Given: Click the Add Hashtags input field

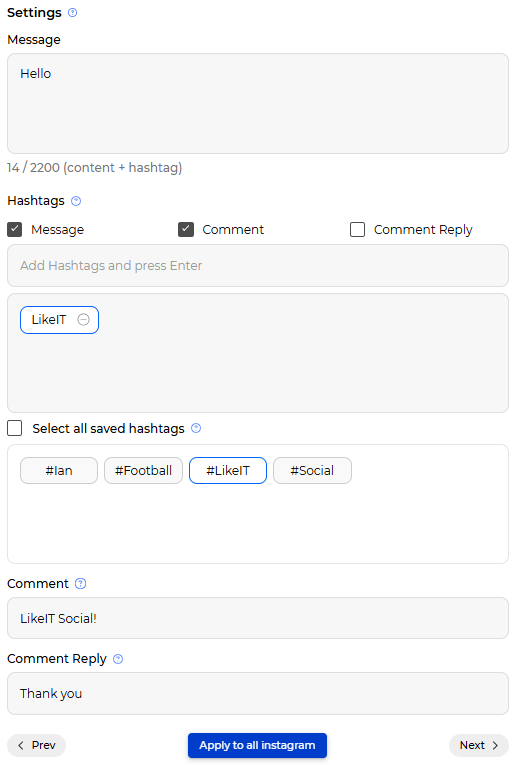Looking at the screenshot, I should (x=258, y=265).
